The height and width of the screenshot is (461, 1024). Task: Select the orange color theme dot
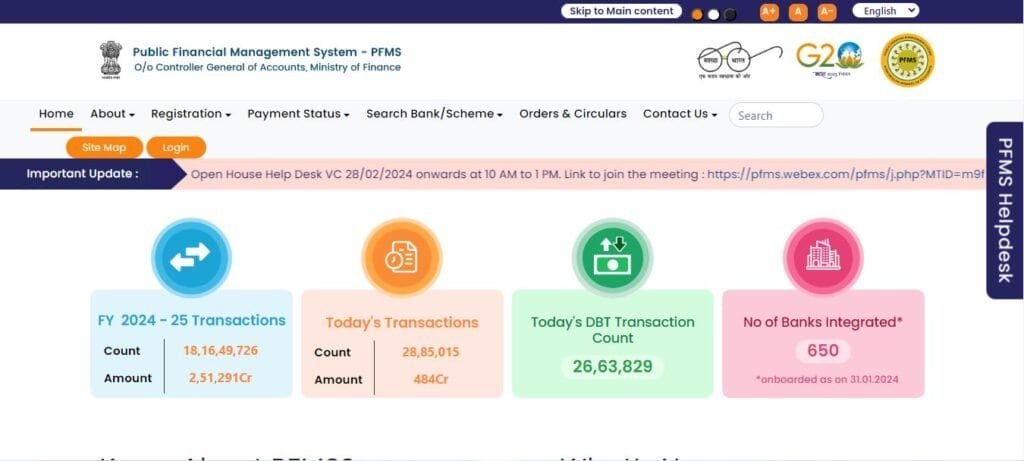697,14
